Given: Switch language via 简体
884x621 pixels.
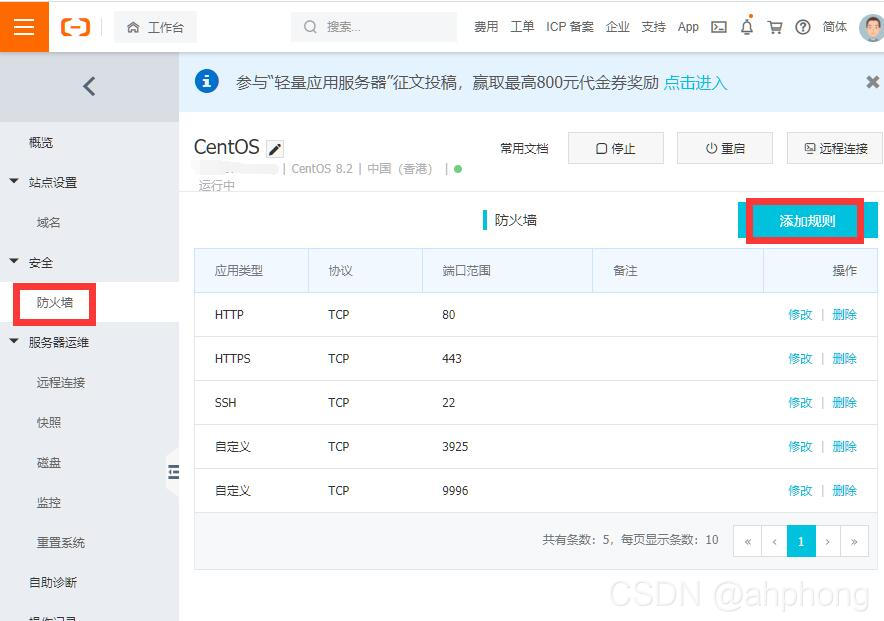Looking at the screenshot, I should [834, 26].
